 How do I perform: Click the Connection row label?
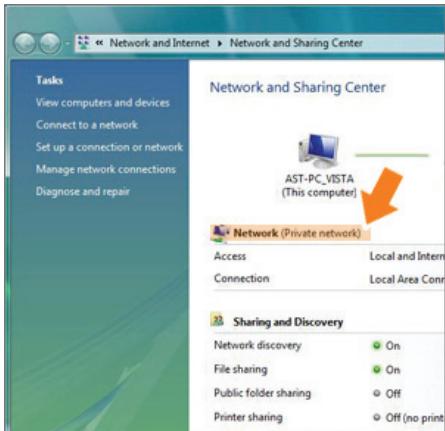click(x=242, y=278)
